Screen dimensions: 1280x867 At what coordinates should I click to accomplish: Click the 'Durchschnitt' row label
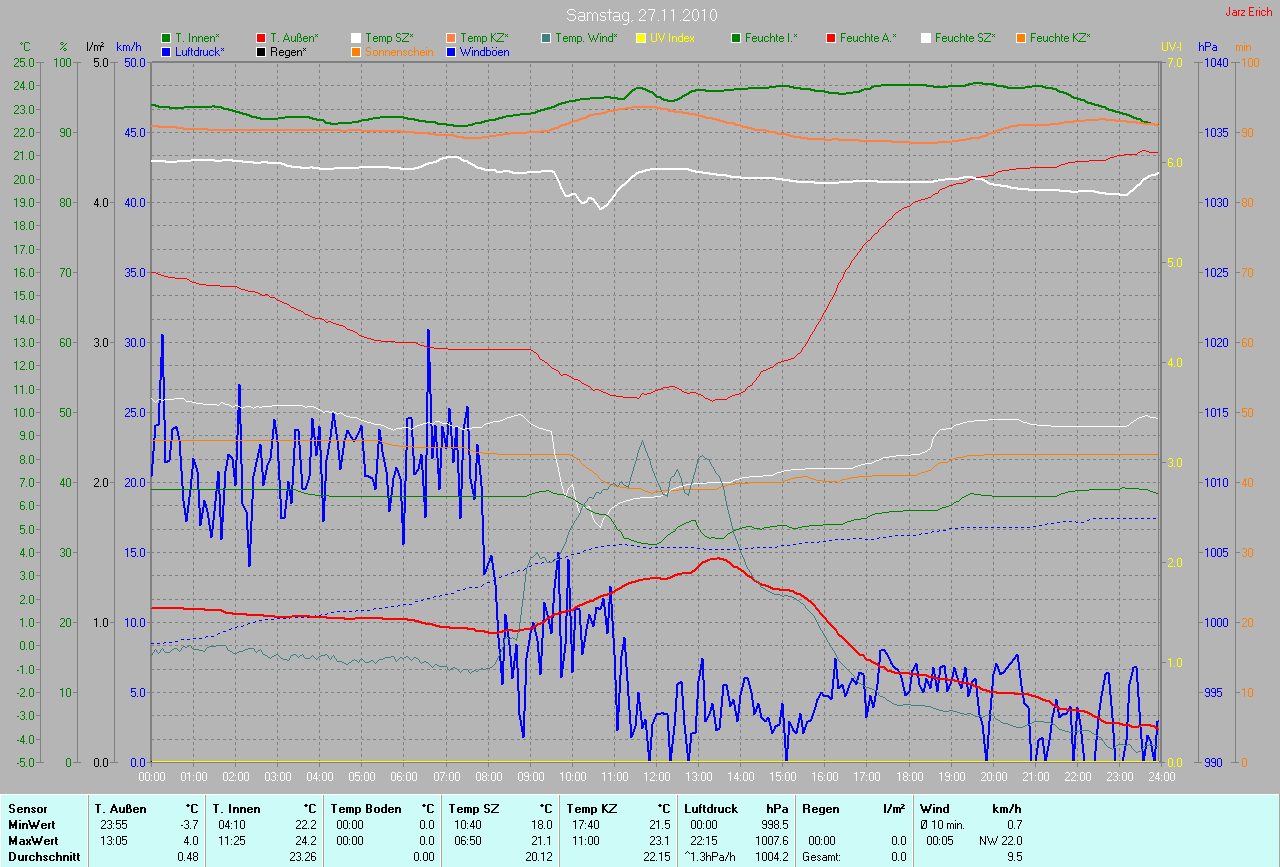[x=43, y=857]
